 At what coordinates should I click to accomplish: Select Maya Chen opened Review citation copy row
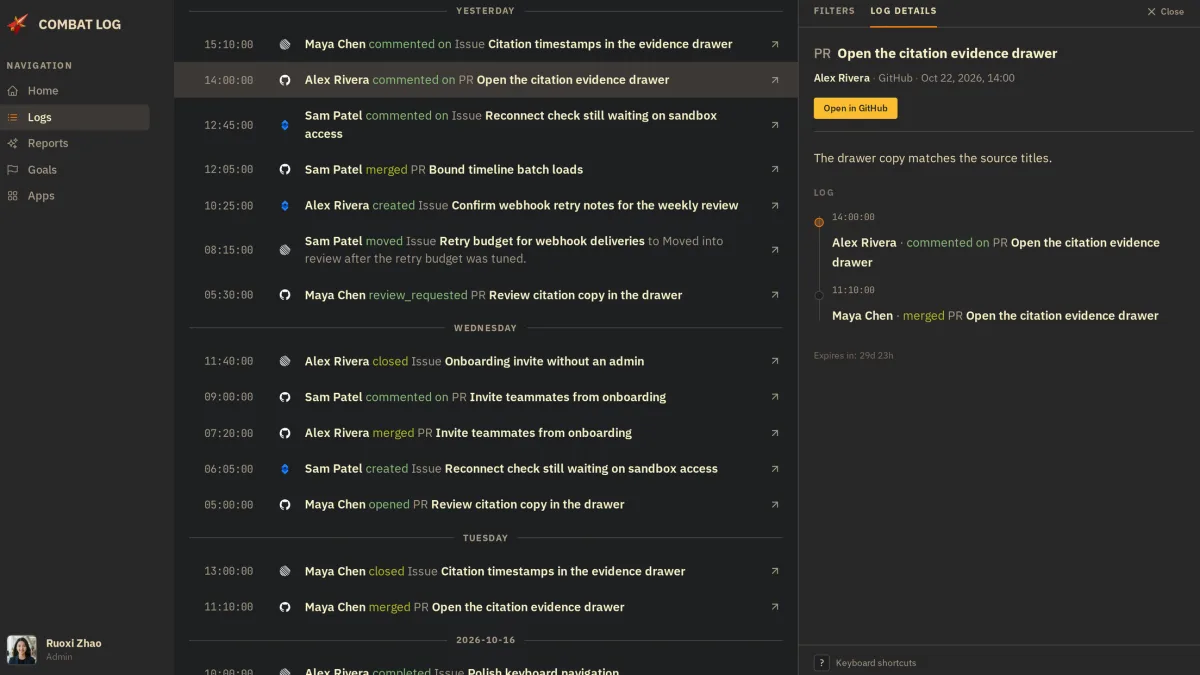486,505
